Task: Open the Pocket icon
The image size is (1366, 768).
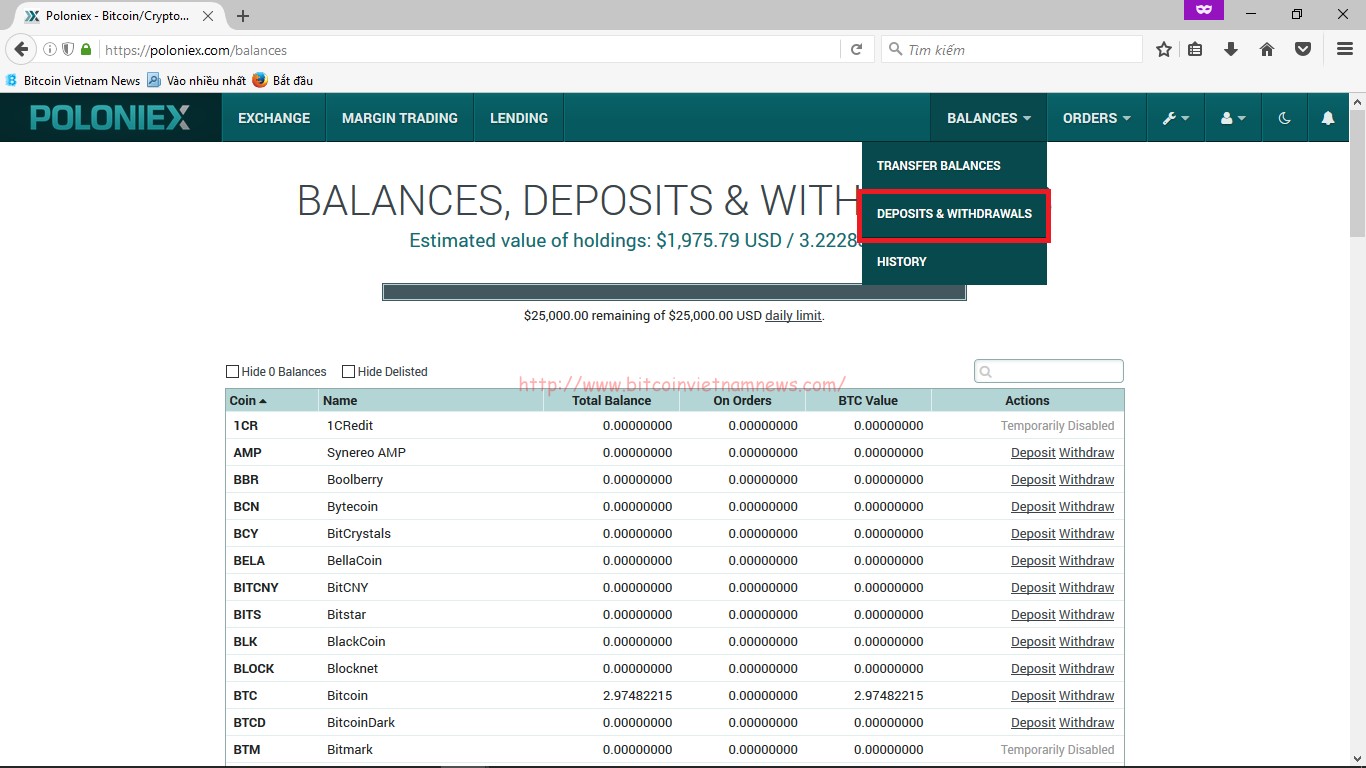Action: (1303, 49)
